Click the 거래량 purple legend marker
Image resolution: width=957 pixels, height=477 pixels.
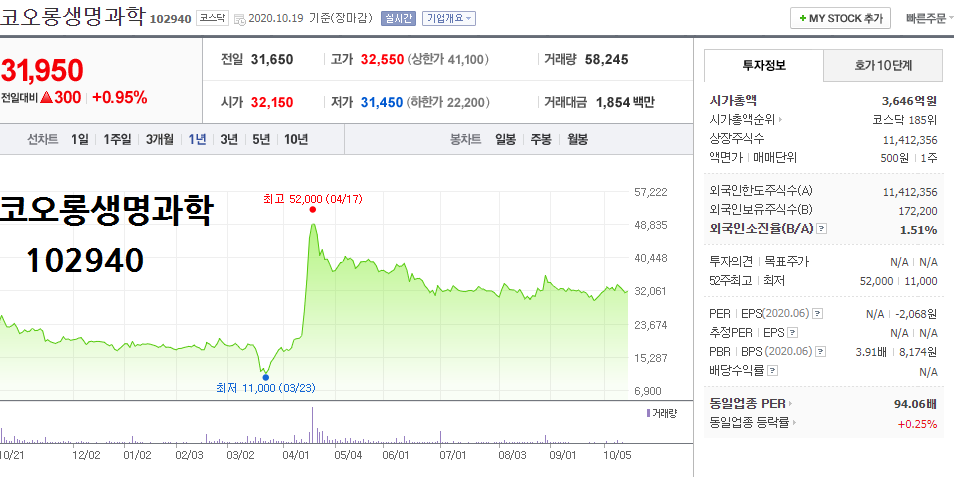point(648,414)
